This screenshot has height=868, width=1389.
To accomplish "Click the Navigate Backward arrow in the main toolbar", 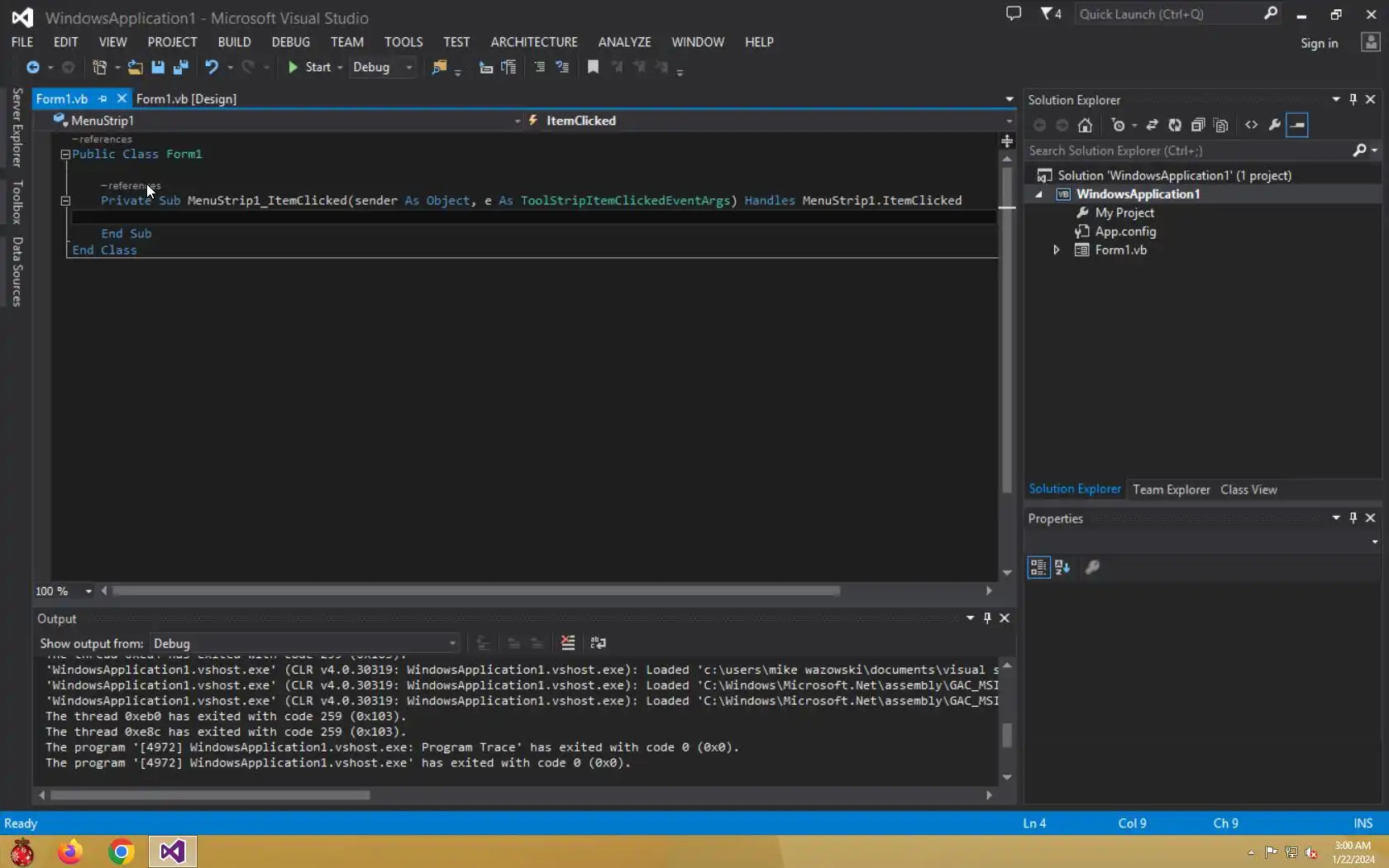I will pos(32,67).
